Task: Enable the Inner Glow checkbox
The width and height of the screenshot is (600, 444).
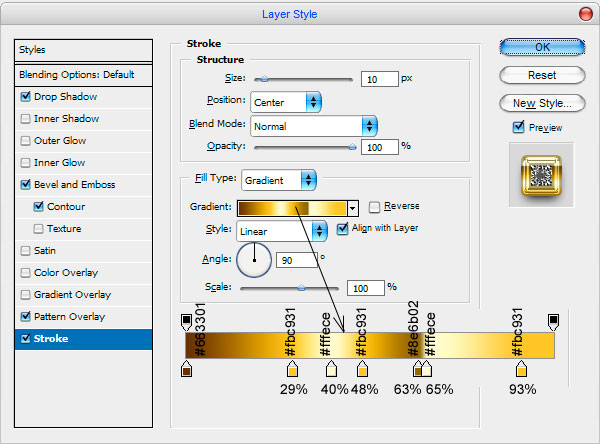Action: tap(26, 163)
